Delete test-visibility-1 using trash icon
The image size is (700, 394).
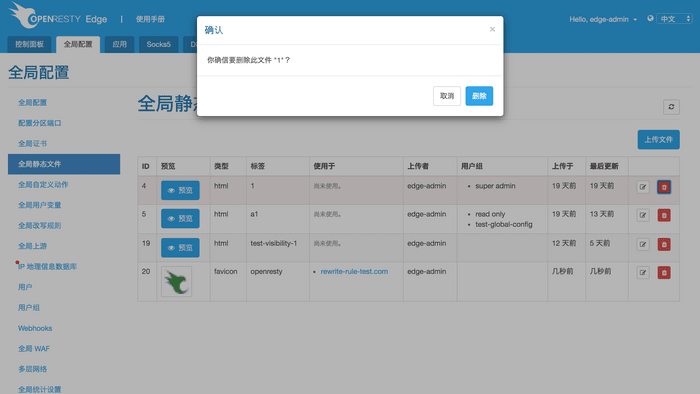click(664, 245)
